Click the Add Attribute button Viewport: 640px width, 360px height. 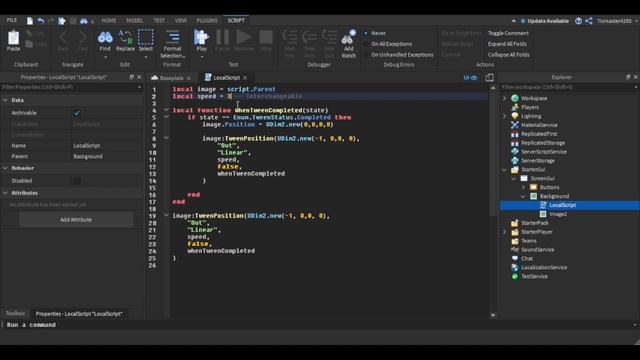(x=76, y=220)
